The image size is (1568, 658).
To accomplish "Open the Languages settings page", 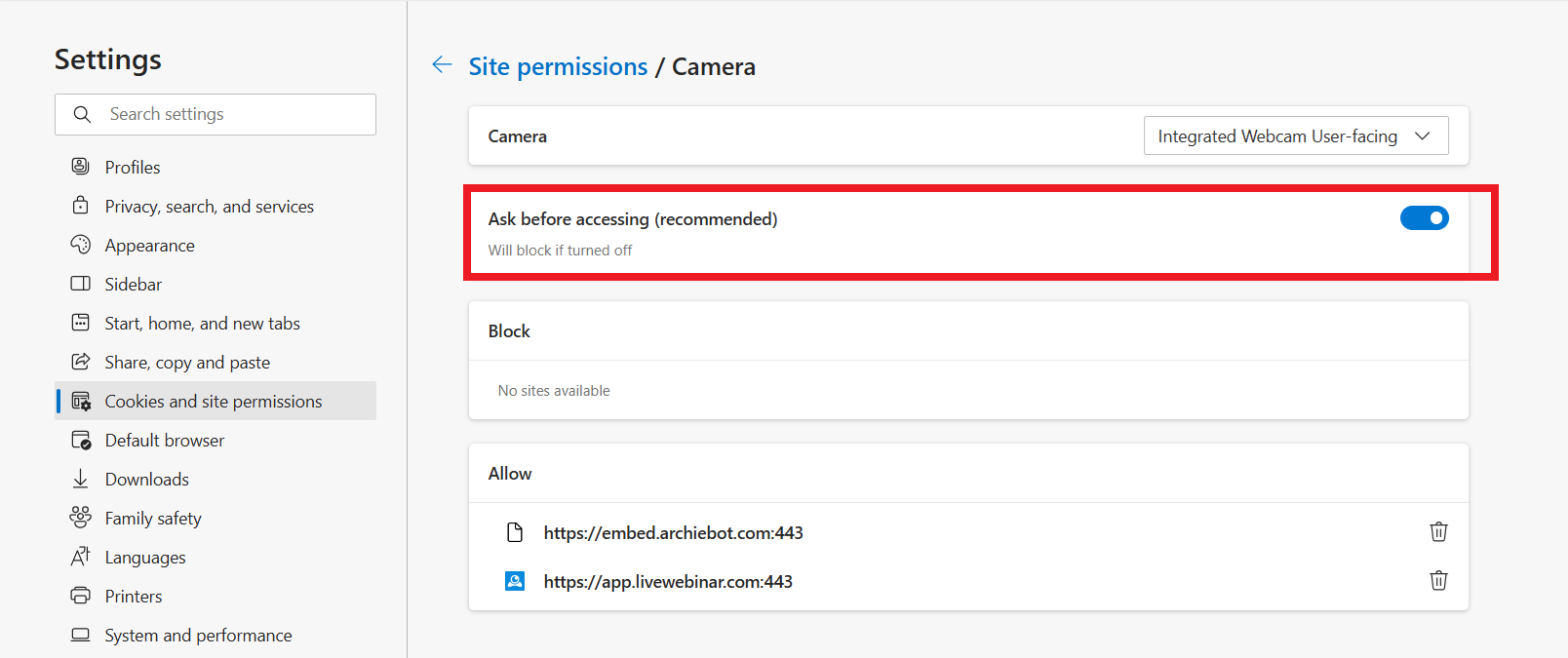I will [x=145, y=558].
